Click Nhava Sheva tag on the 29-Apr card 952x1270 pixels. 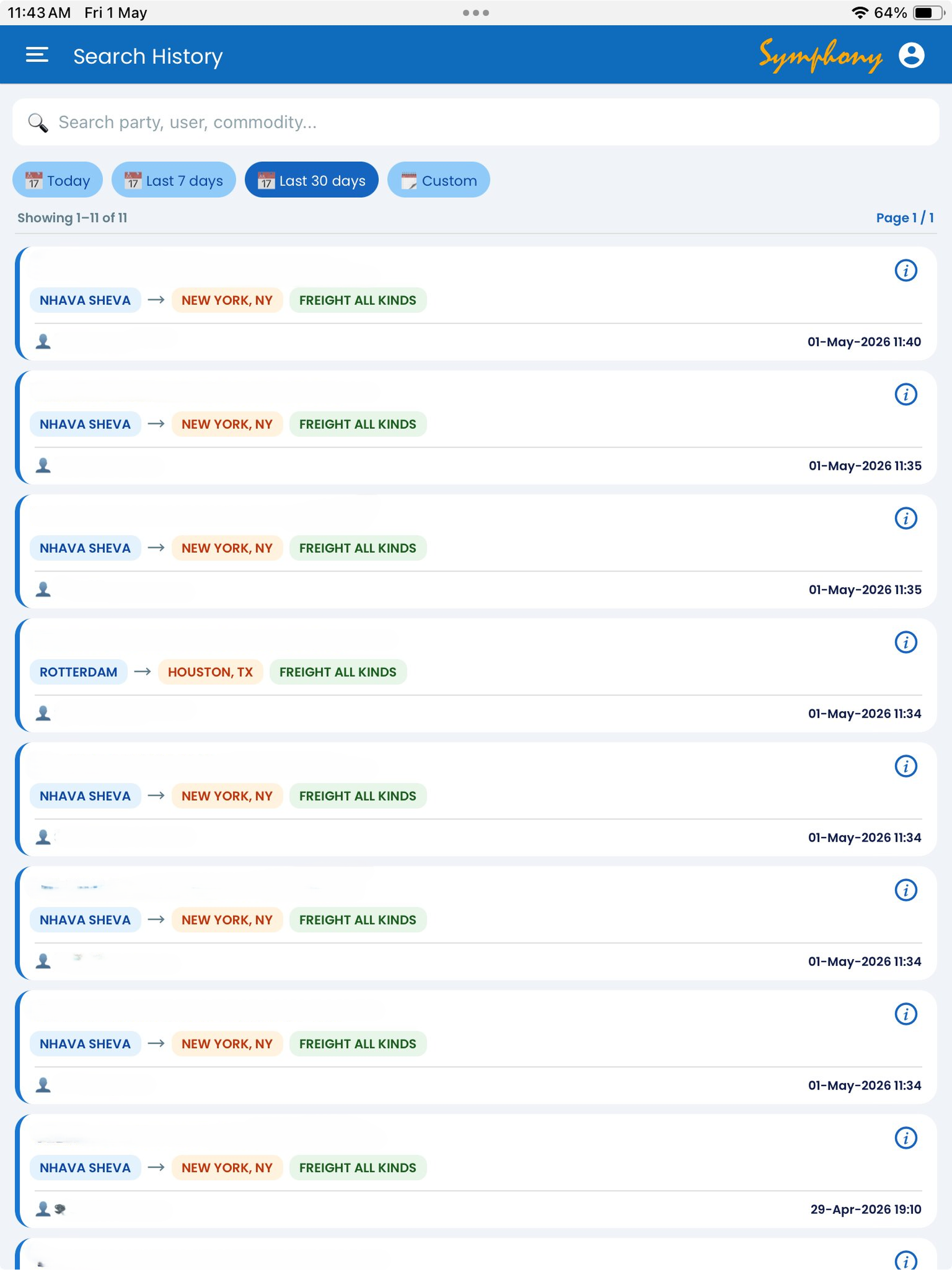[85, 1168]
